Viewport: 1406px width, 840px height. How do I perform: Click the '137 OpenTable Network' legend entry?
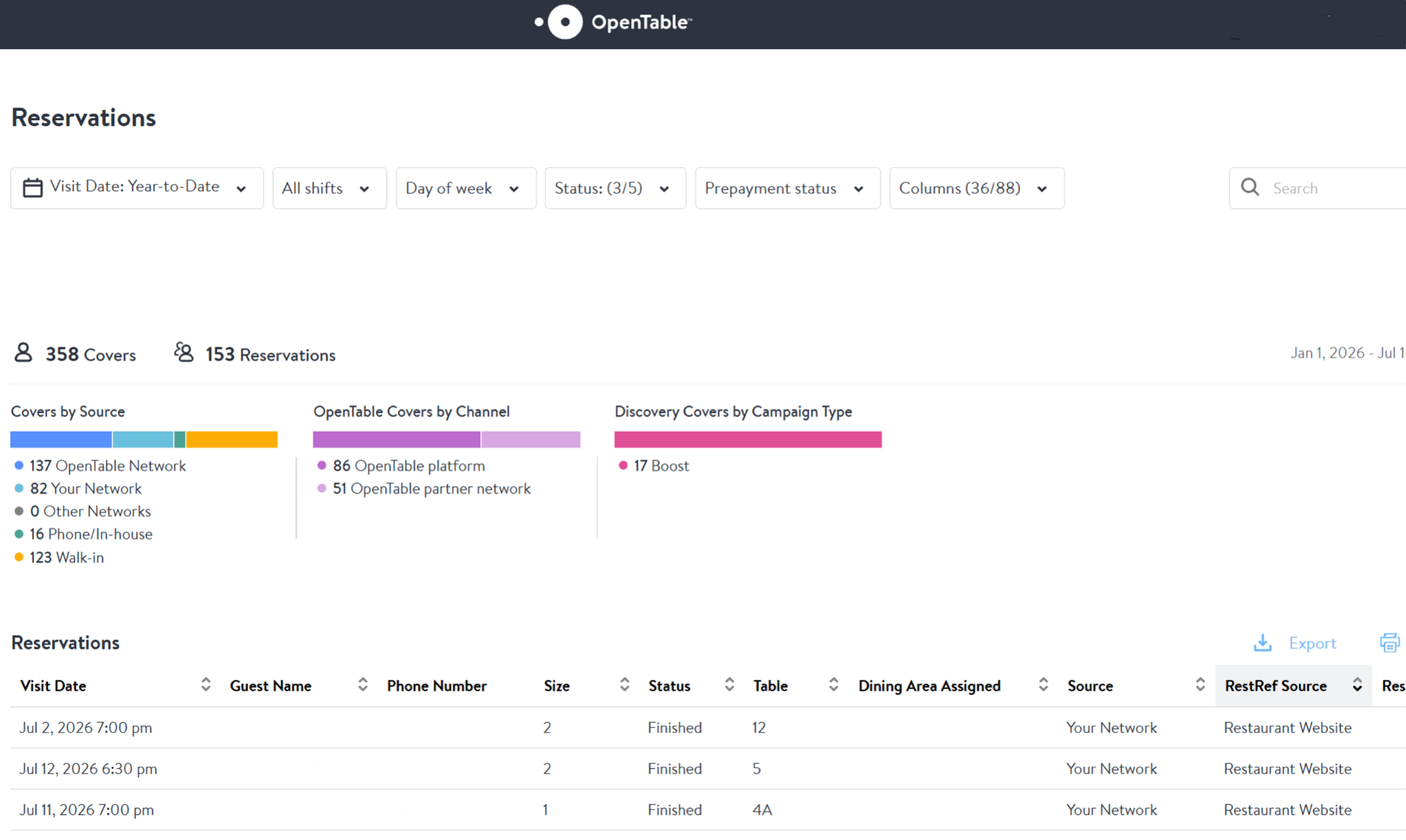100,466
